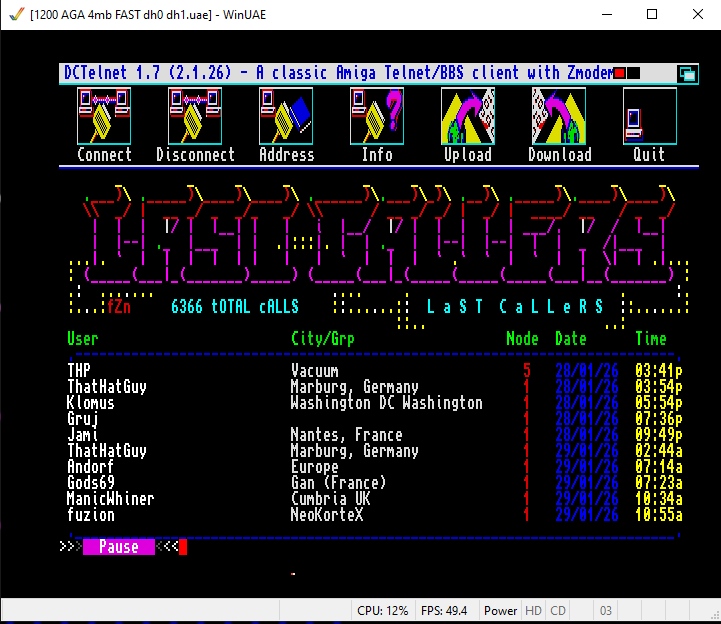
Task: Click the LaST CaLLeRS banner text
Action: tap(515, 307)
